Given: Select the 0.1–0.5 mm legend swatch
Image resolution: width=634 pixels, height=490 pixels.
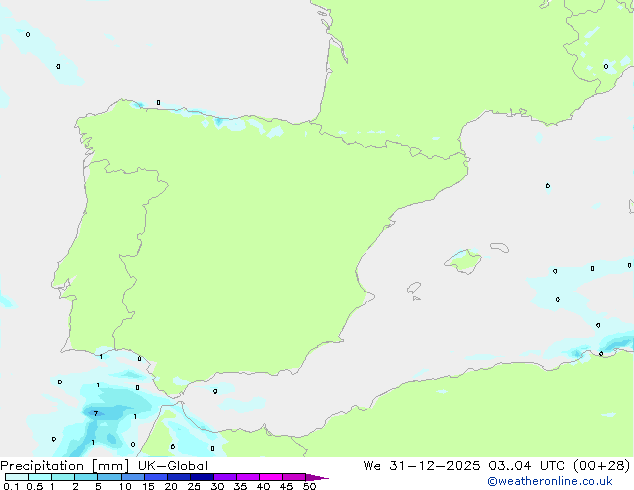Looking at the screenshot, I should click(17, 477).
